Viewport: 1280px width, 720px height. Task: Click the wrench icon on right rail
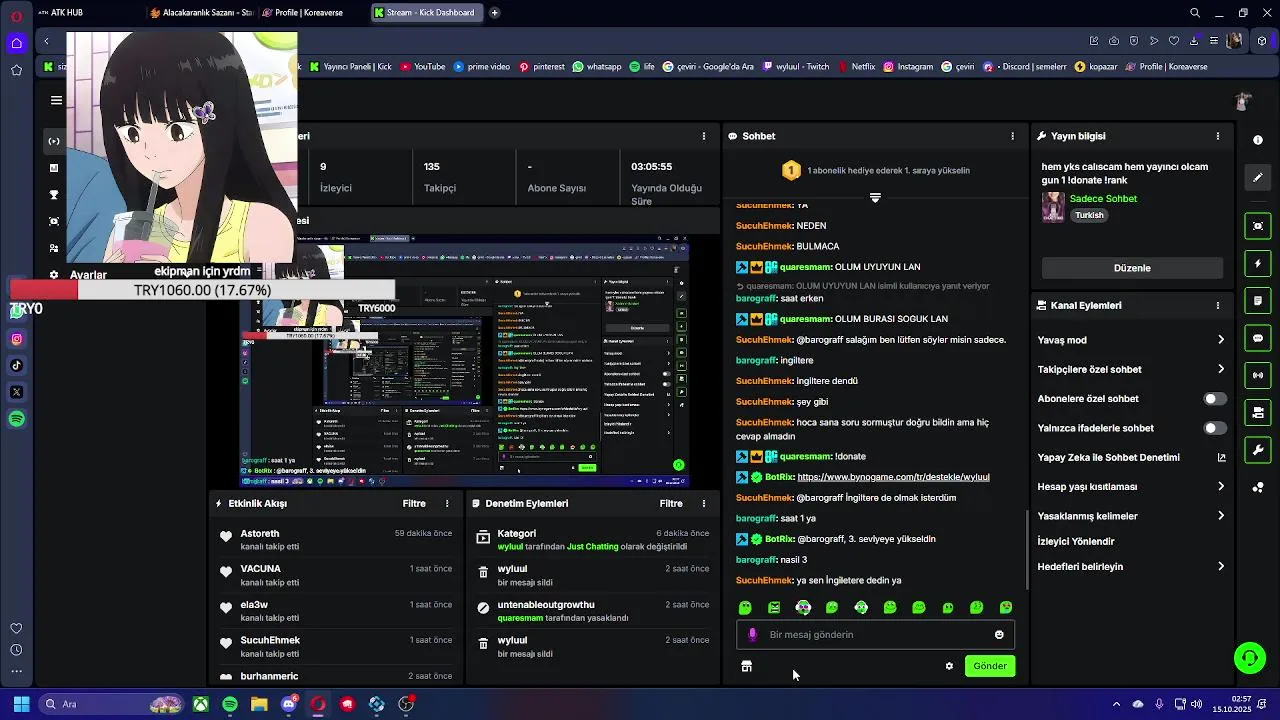1258,450
